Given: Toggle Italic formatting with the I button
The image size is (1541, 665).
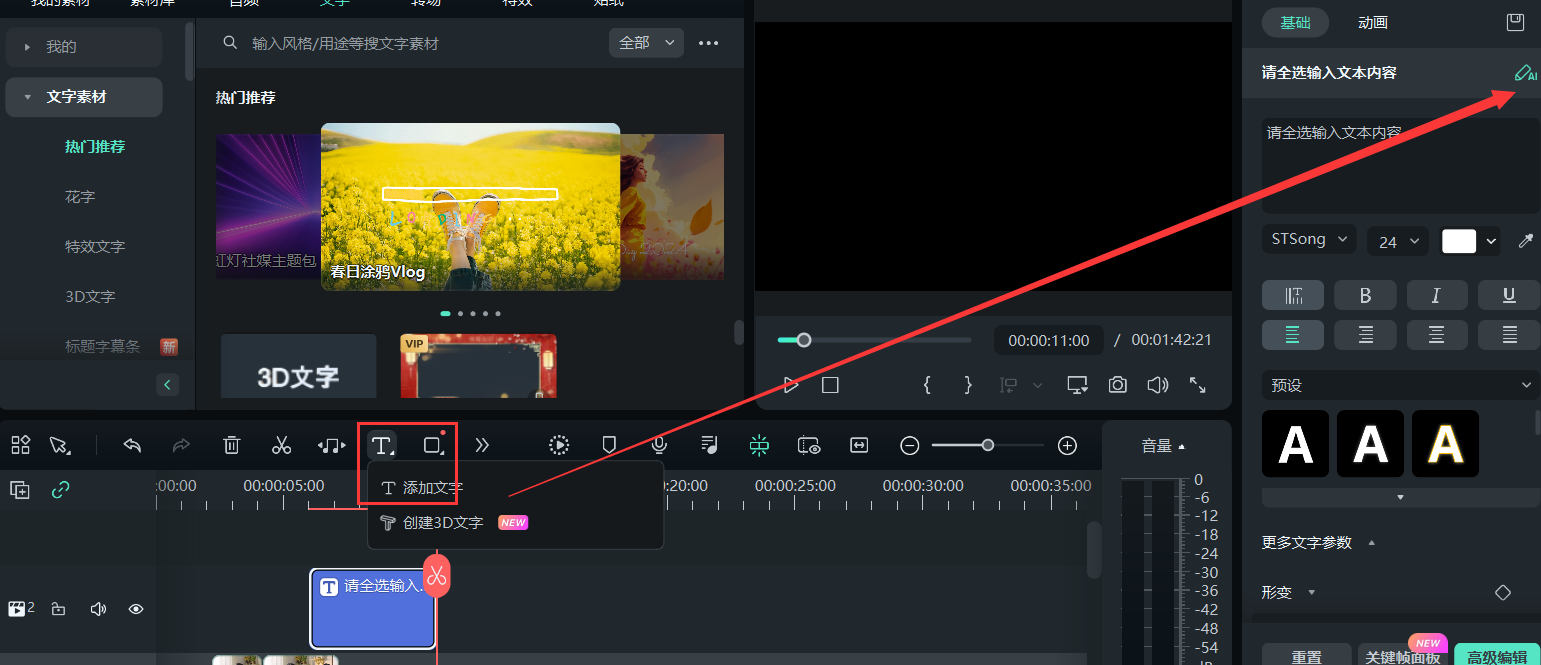Looking at the screenshot, I should click(1437, 295).
